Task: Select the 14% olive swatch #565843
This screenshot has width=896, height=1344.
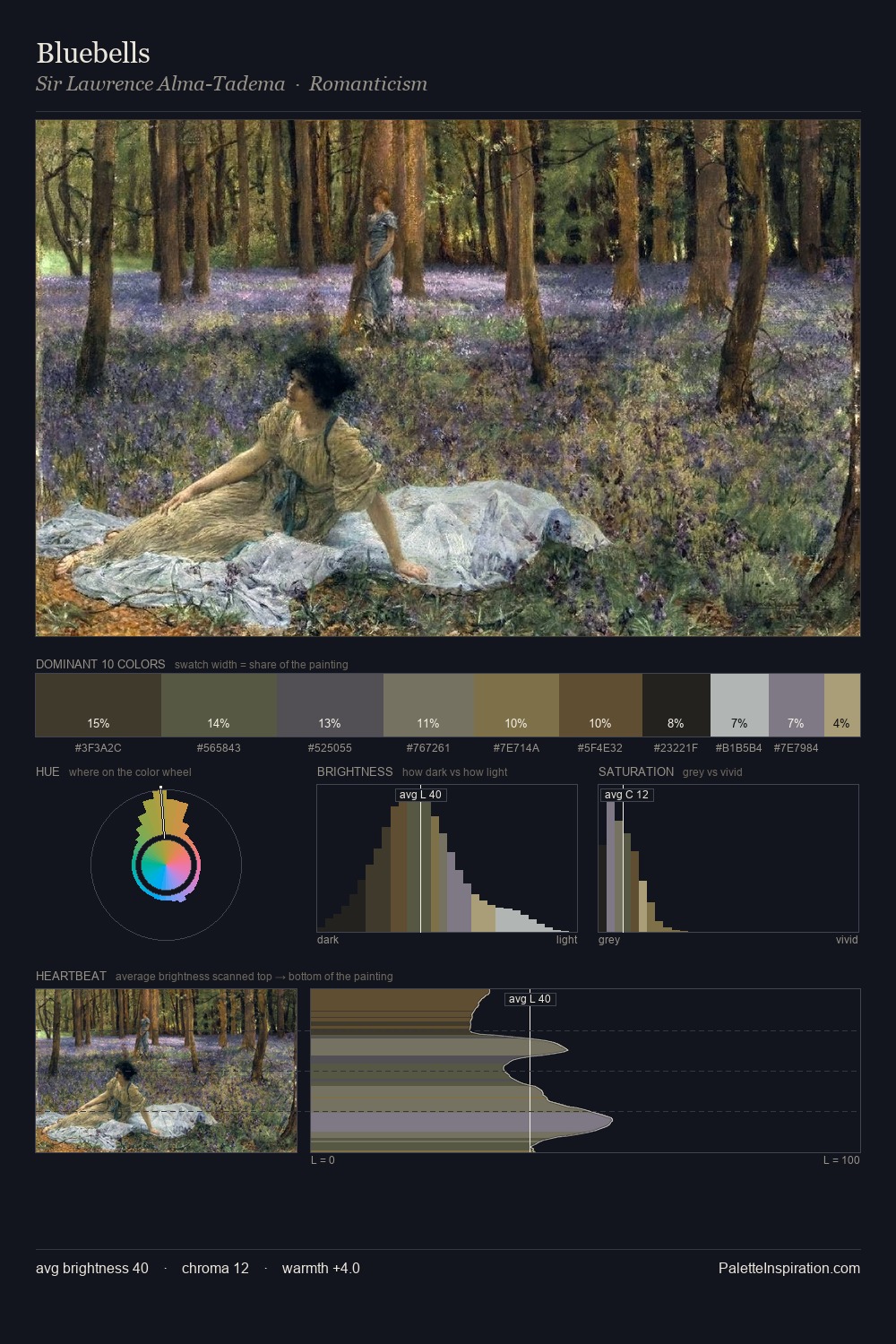Action: click(x=220, y=705)
